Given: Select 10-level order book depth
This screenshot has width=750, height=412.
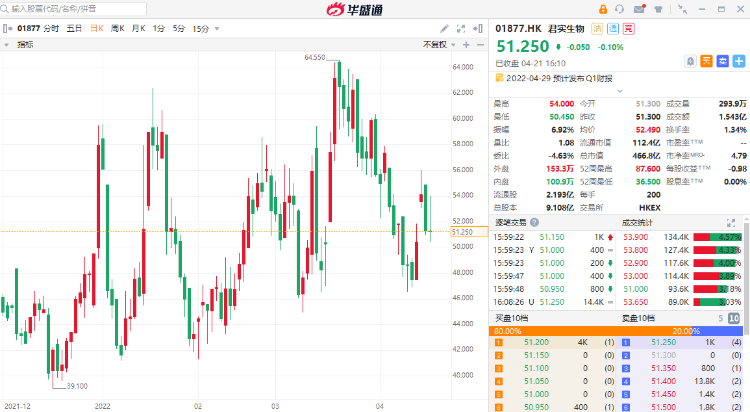Looking at the screenshot, I should pos(734,318).
